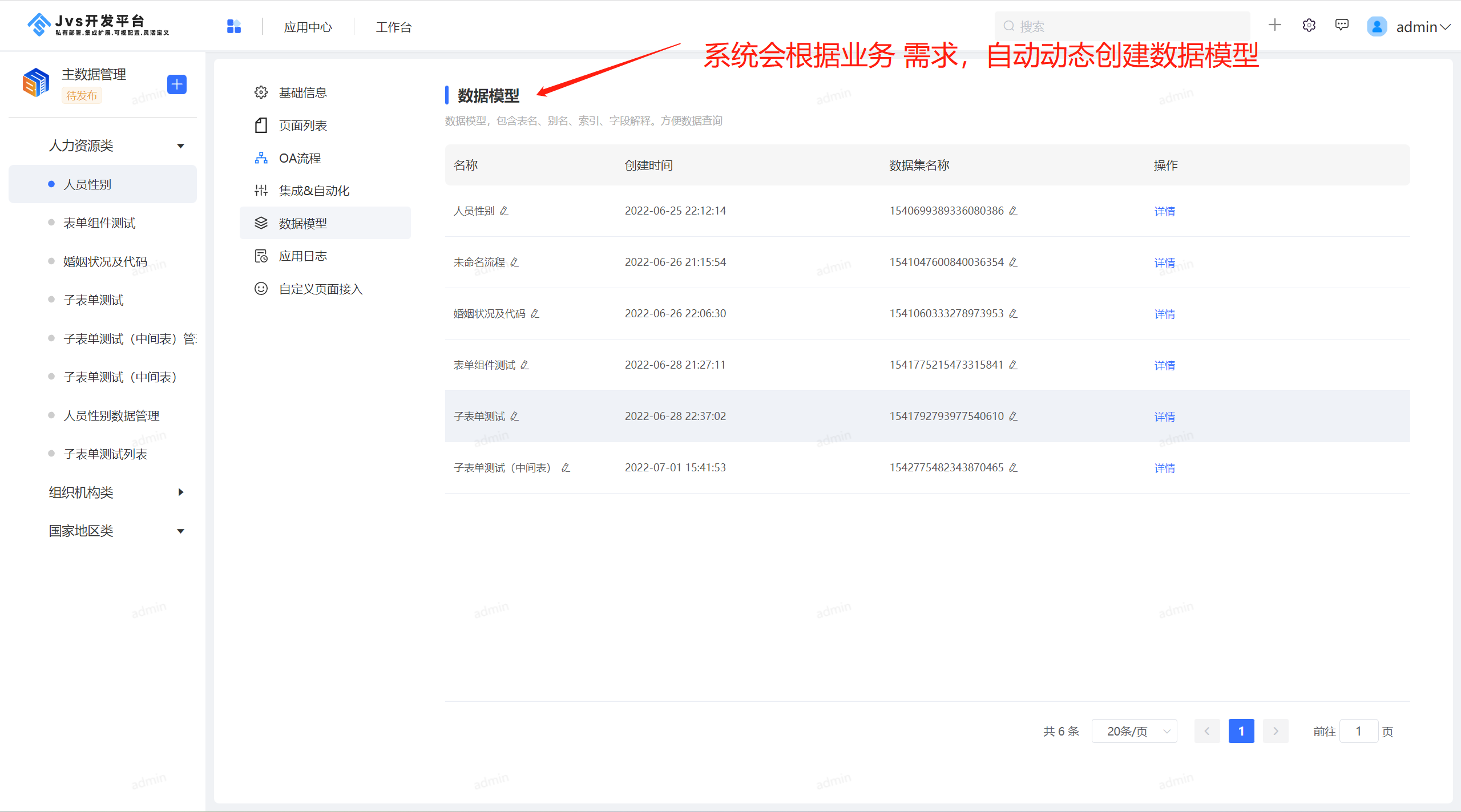Edit dataset name 1540699389336080386
This screenshot has height=812, width=1461.
tap(1013, 211)
